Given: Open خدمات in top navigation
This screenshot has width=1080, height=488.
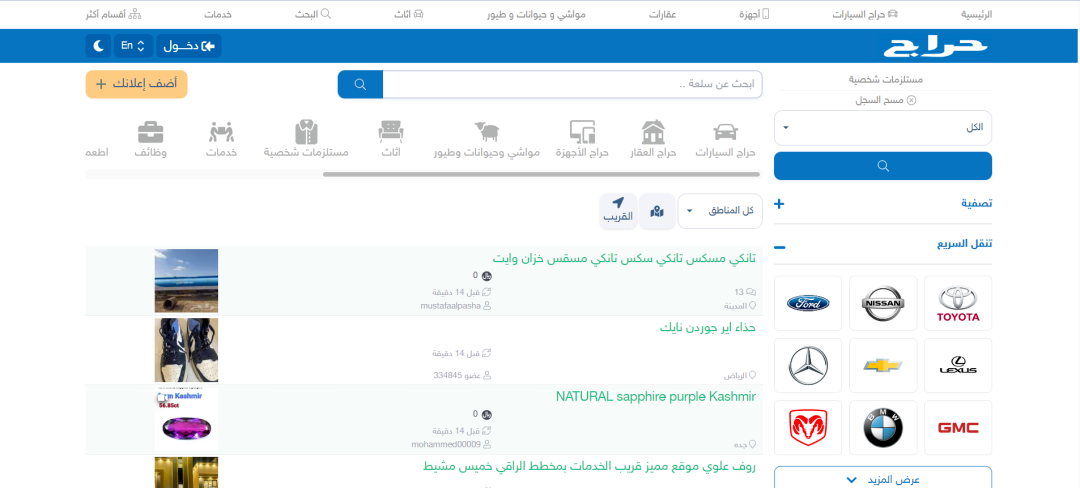Looking at the screenshot, I should 218,14.
